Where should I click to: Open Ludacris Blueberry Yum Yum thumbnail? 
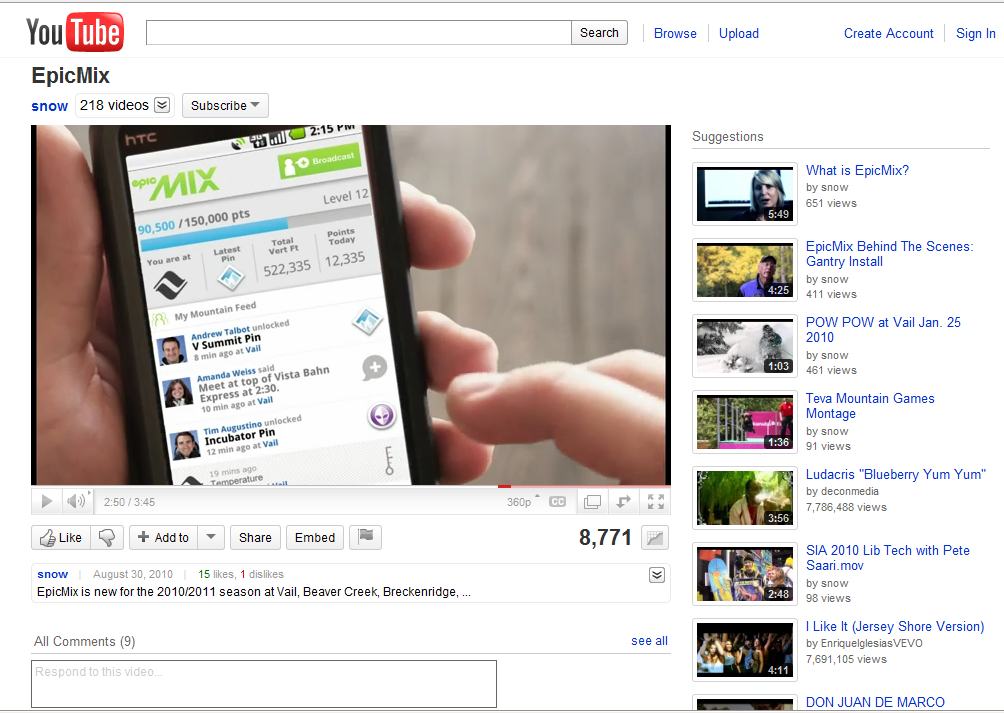point(745,498)
